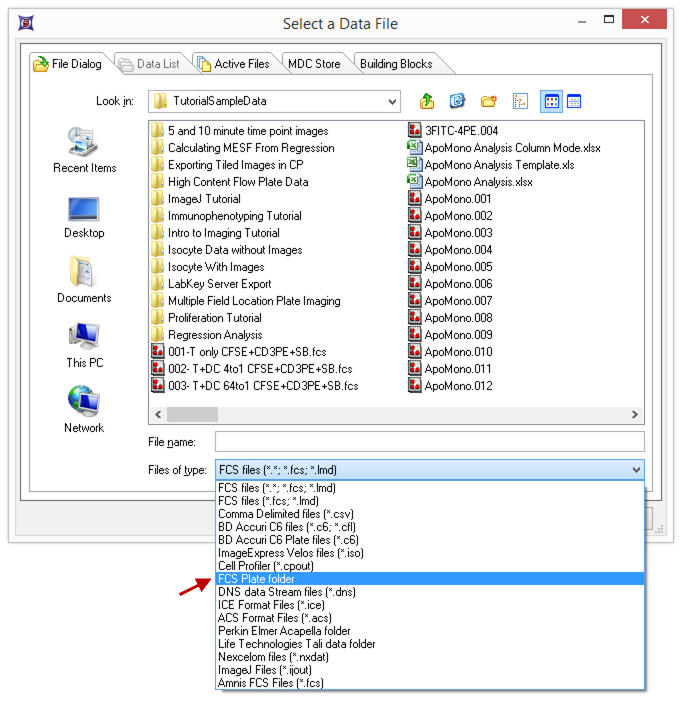Open the Building Blocks tab

(x=396, y=64)
